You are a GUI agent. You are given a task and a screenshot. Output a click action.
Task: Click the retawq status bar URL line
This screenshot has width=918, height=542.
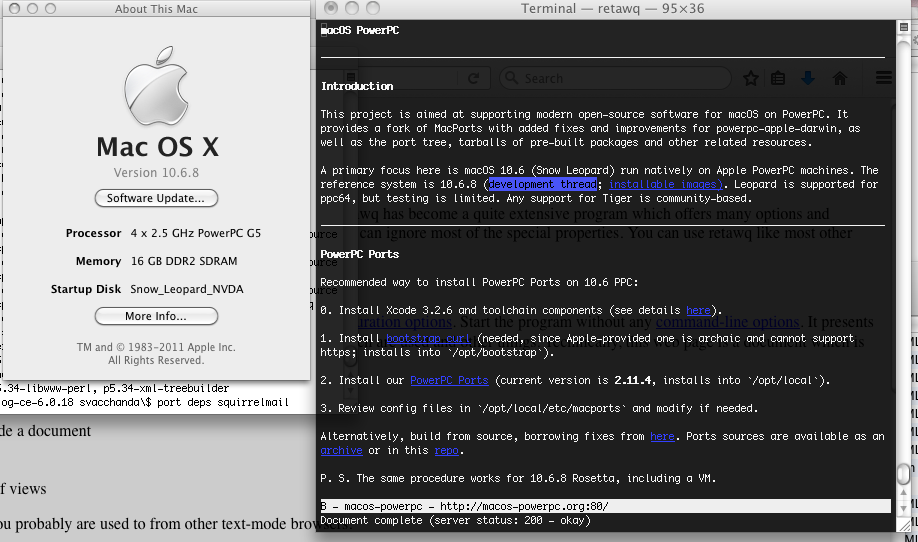pos(605,506)
